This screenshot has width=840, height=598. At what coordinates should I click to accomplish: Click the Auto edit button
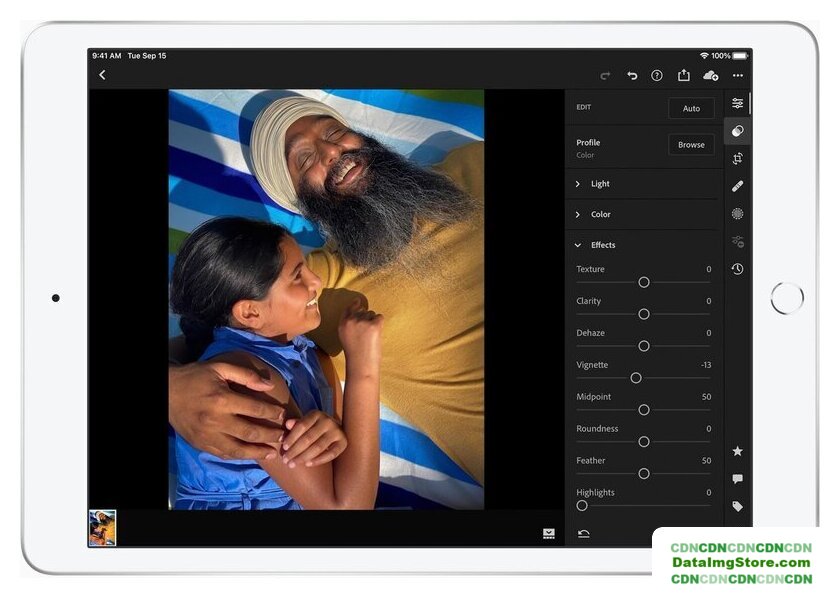691,108
